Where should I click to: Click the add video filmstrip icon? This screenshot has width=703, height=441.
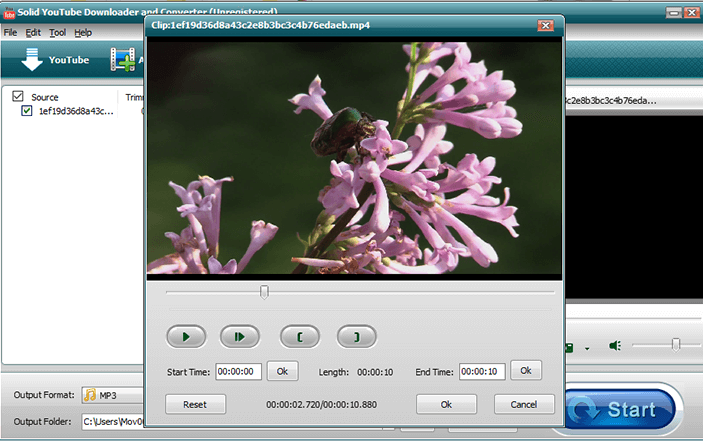(x=123, y=60)
